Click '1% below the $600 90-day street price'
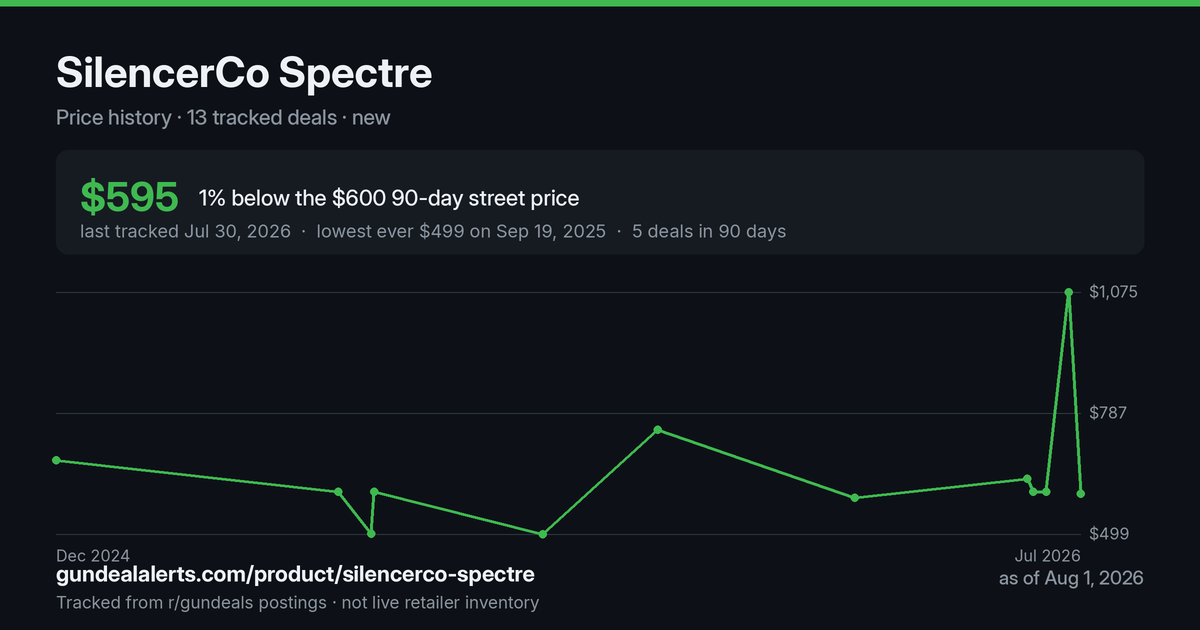1200x630 pixels. coord(389,198)
